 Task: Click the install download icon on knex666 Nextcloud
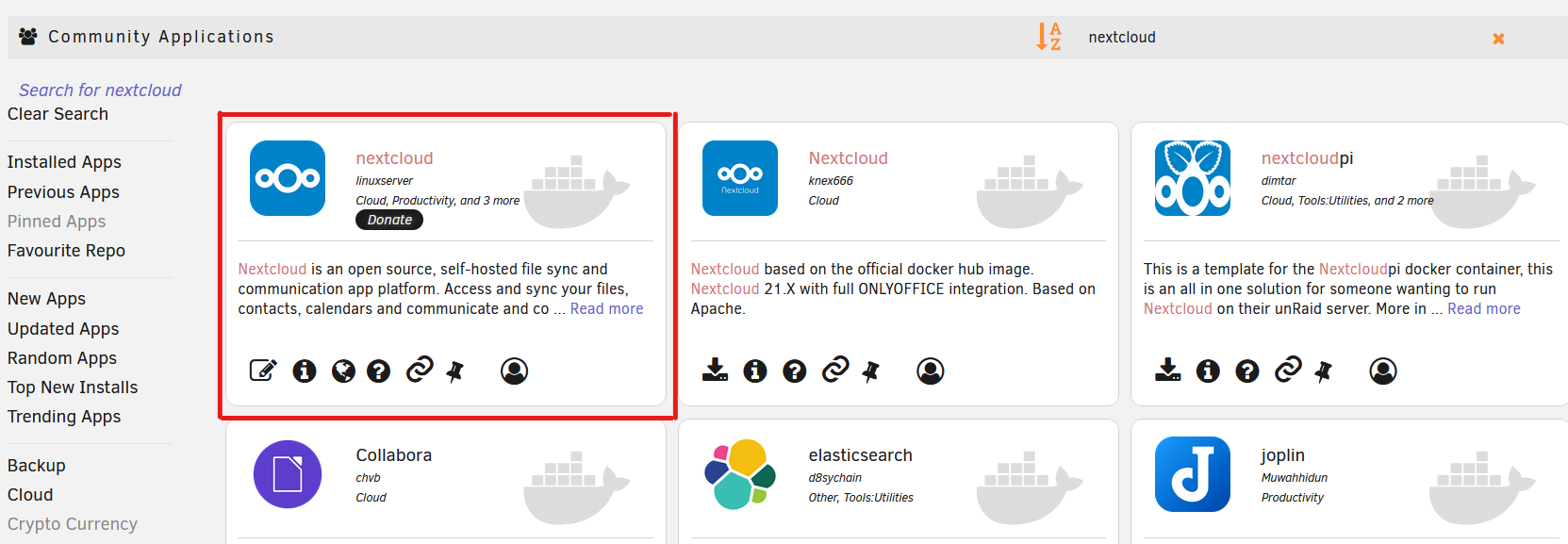[716, 370]
